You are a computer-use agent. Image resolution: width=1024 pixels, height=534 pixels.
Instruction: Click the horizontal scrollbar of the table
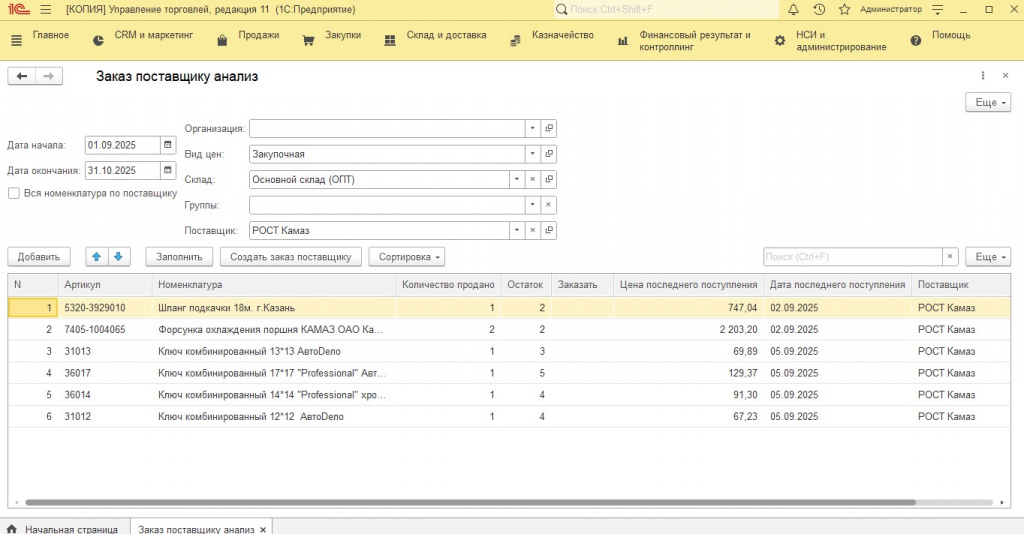470,503
